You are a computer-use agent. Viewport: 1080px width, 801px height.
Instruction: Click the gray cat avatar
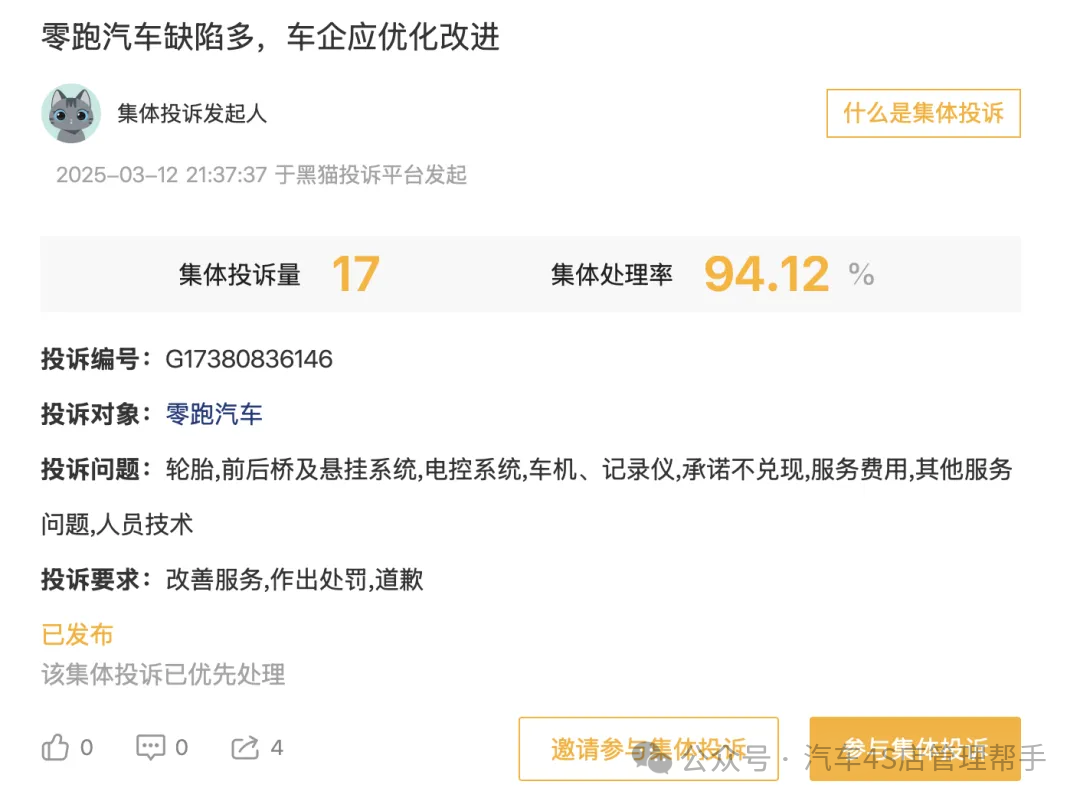pos(71,113)
